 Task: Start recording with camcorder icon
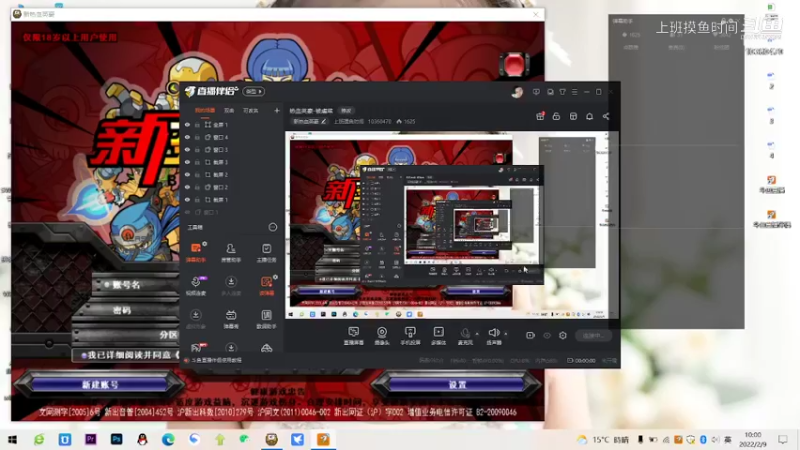(530, 335)
